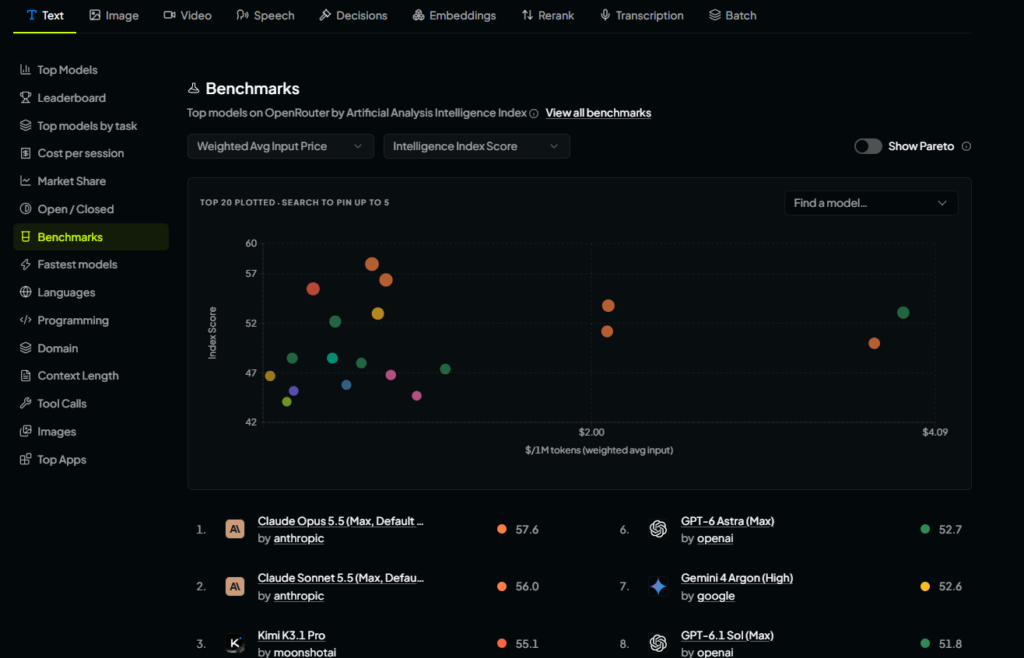
Task: Click the Market Share chart icon
Action: [25, 181]
